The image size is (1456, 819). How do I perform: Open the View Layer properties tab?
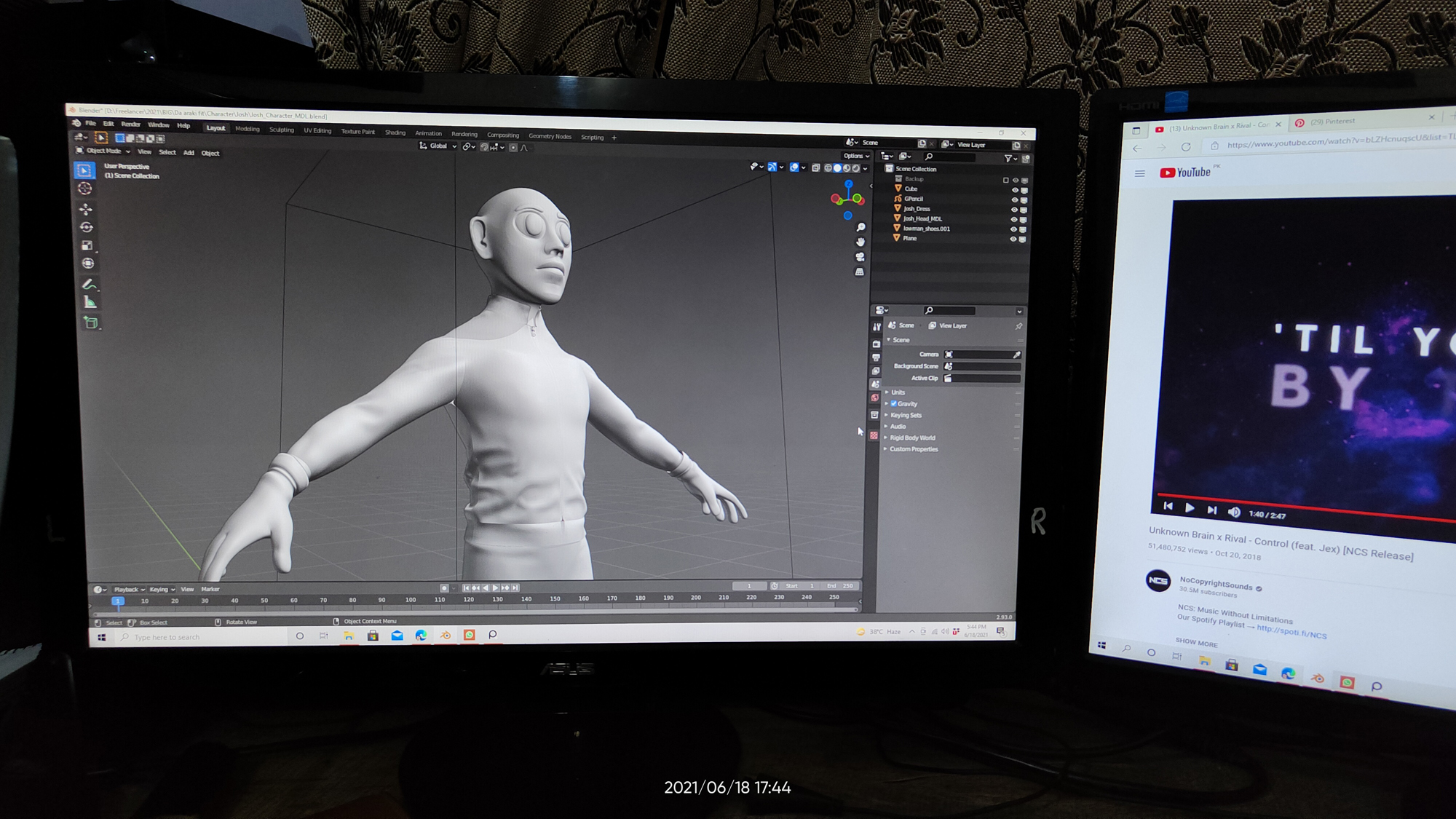(876, 371)
